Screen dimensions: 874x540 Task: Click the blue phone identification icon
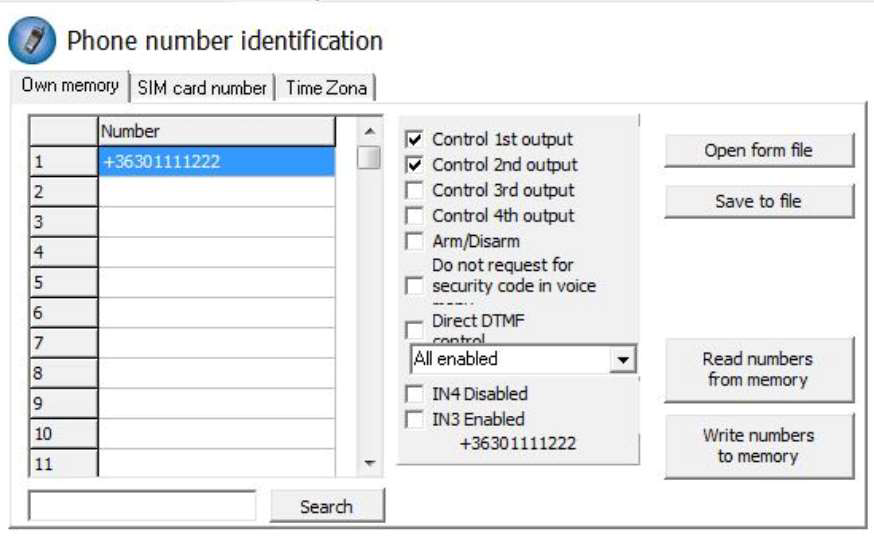pyautogui.click(x=32, y=41)
